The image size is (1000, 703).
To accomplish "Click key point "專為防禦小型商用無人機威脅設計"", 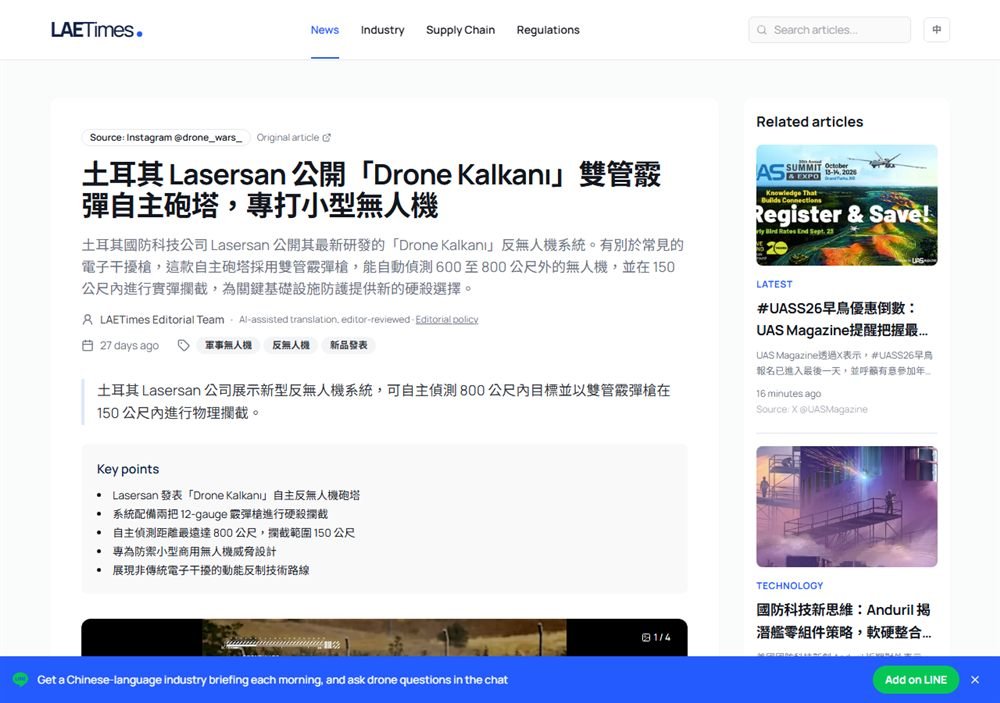I will (195, 552).
